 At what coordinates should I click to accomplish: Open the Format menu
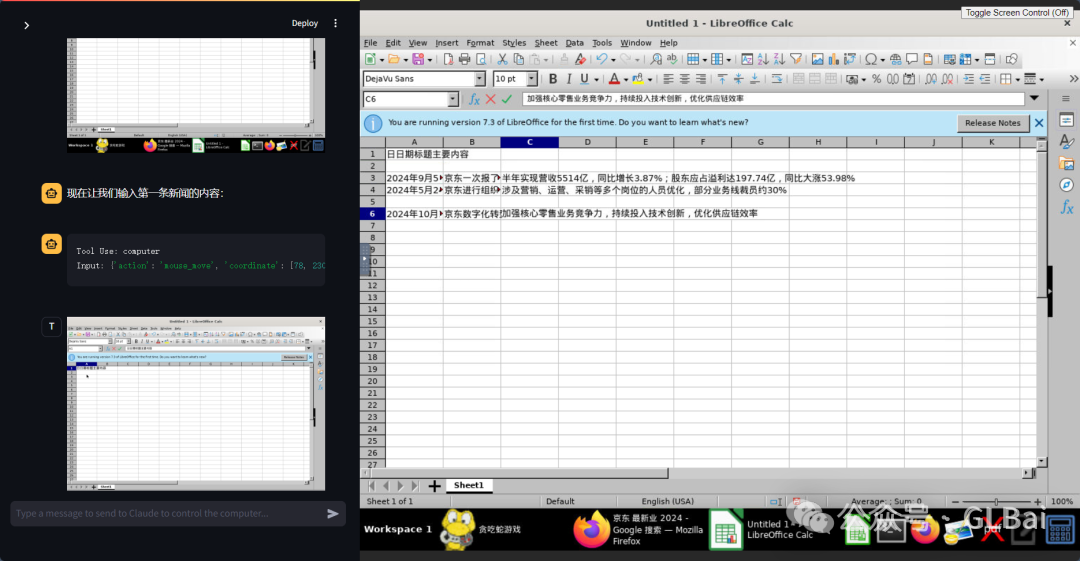pos(480,43)
